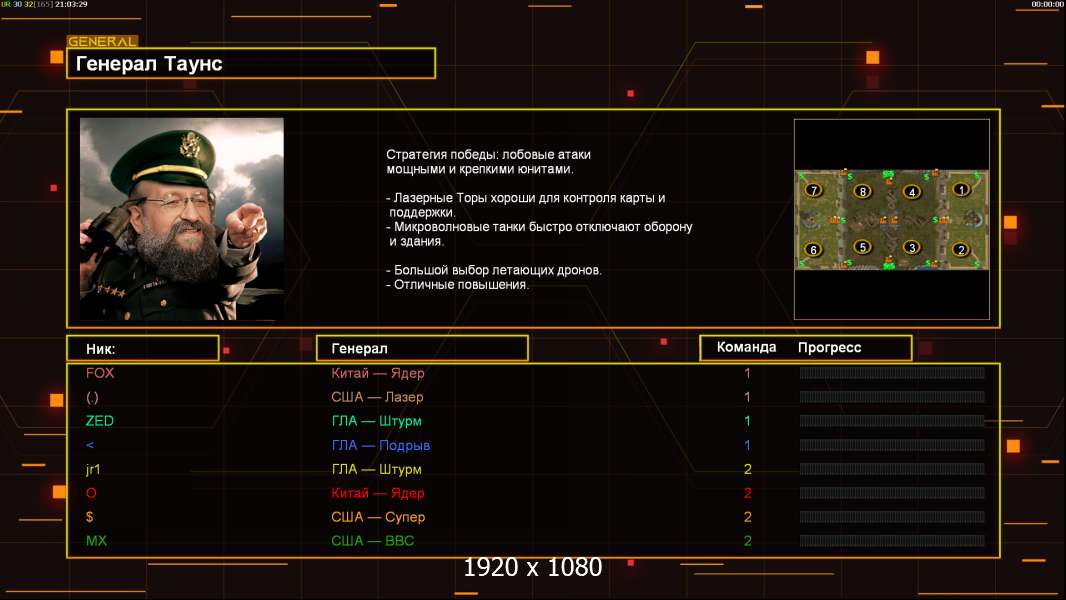Select start position 3 on the map preview
Viewport: 1066px width, 600px height.
(x=911, y=247)
